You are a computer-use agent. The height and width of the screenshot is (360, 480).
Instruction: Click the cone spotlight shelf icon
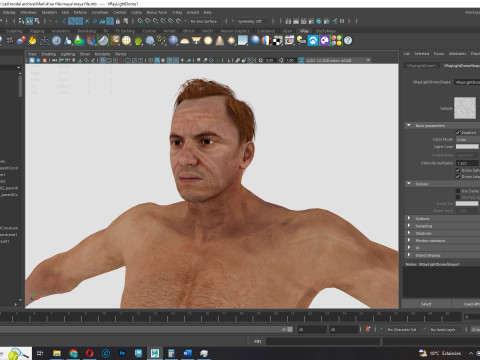point(220,41)
